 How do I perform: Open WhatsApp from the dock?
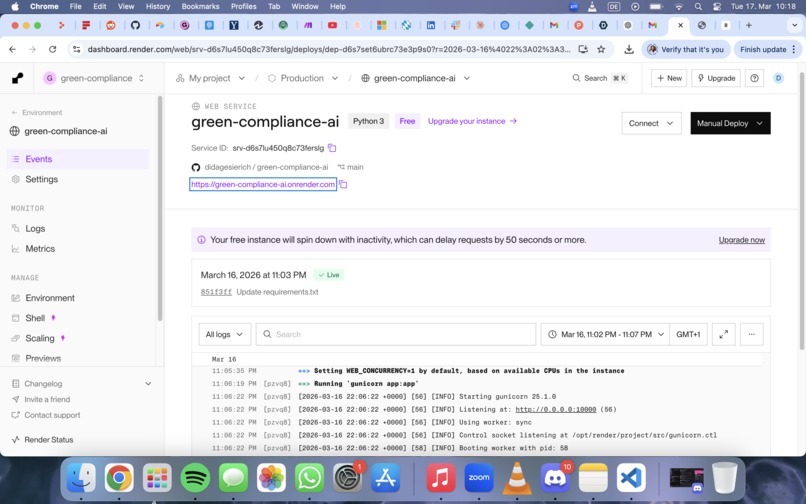309,478
